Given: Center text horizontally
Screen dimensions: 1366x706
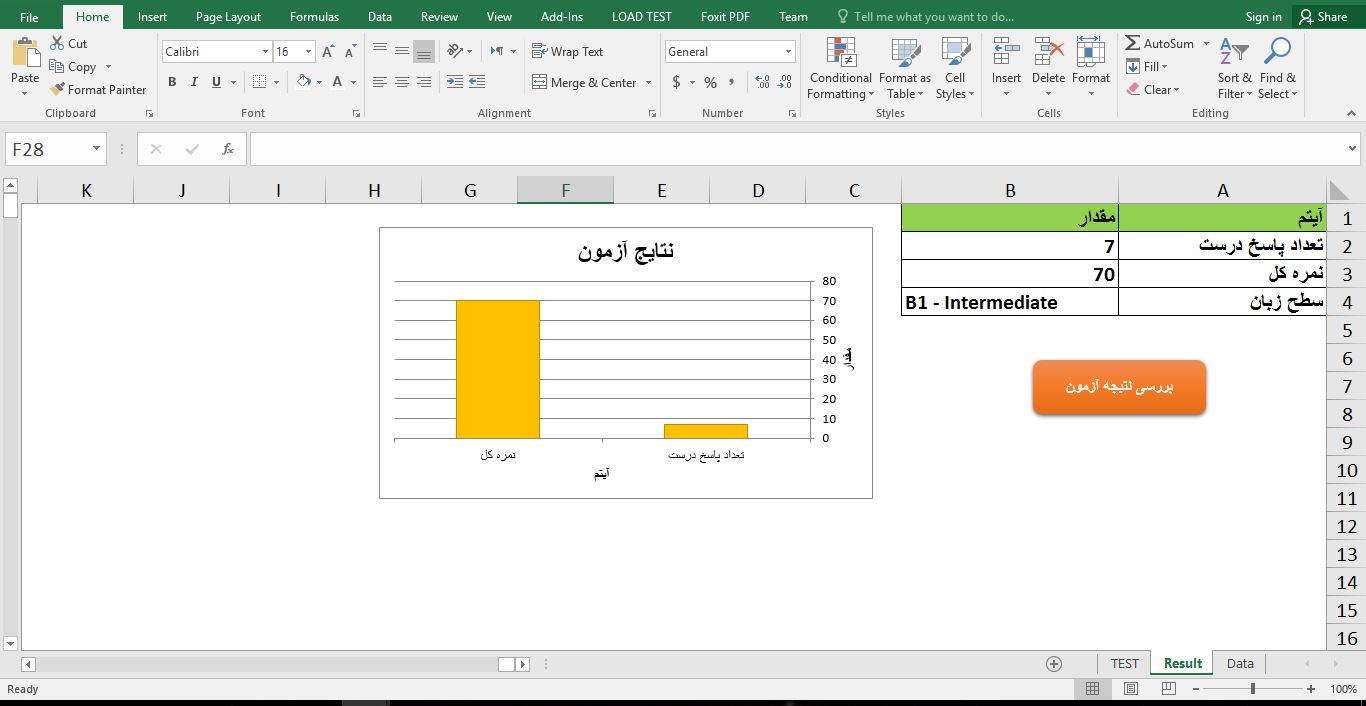Looking at the screenshot, I should [x=402, y=82].
